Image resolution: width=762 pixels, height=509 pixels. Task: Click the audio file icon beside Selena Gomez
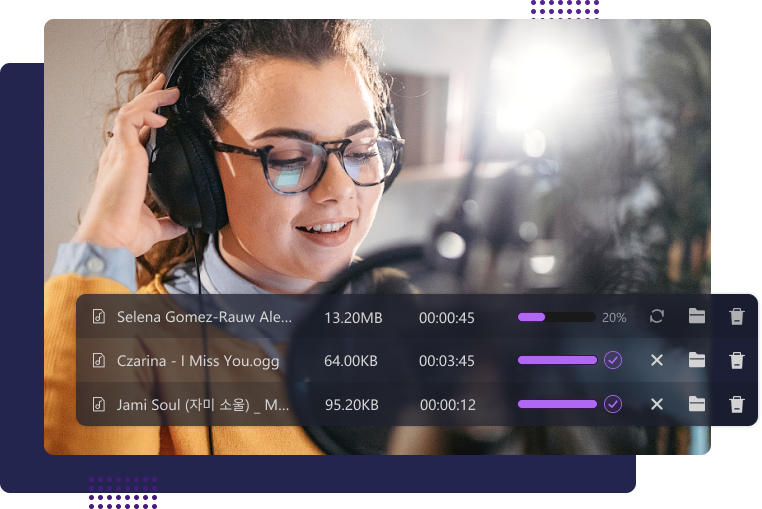point(99,317)
